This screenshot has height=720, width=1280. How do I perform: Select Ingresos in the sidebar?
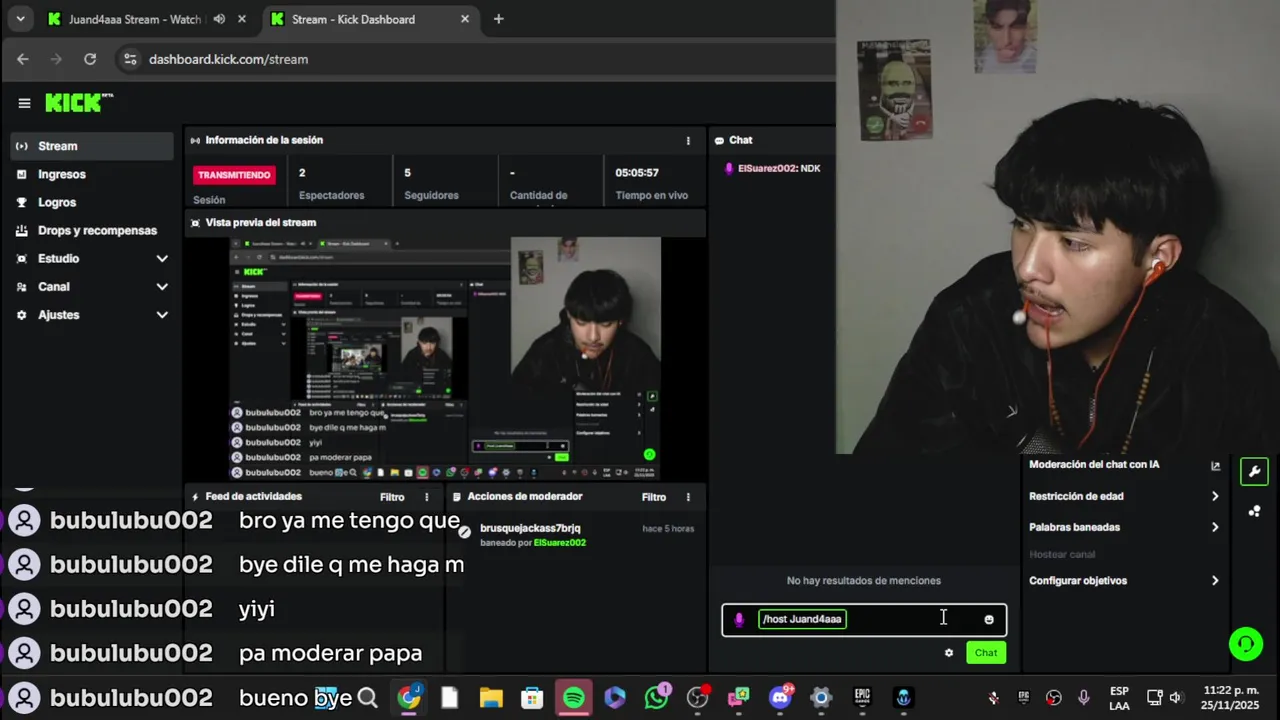click(x=92, y=174)
